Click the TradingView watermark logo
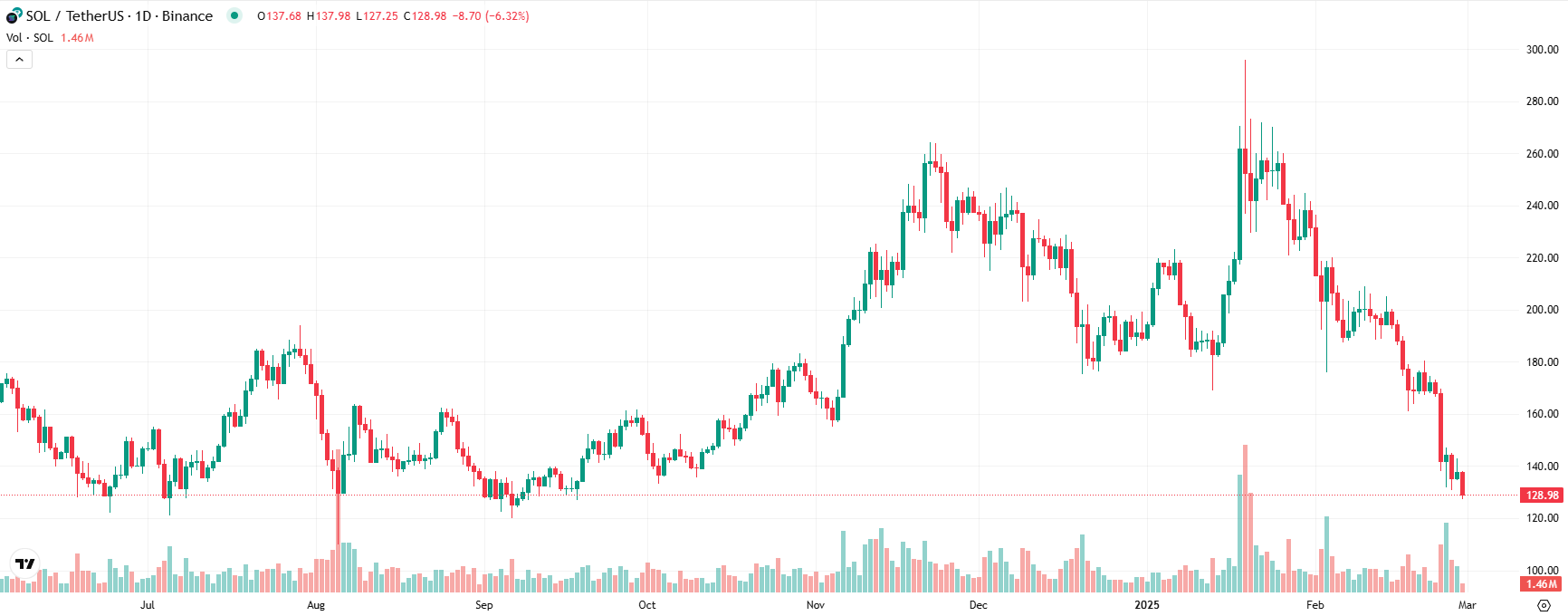 click(x=24, y=562)
